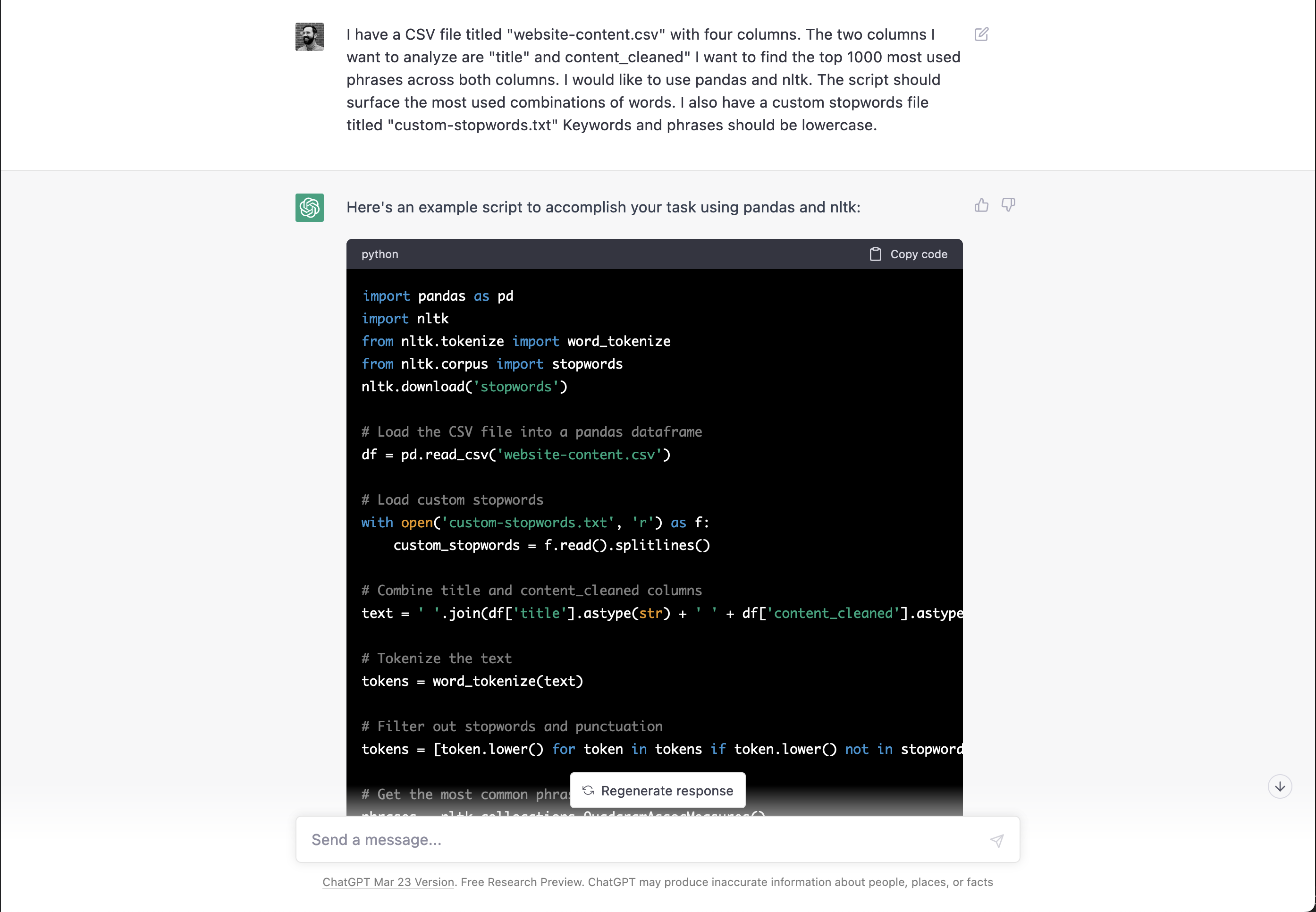The image size is (1316, 912).
Task: Click the pd.read_csv code line
Action: 516,455
